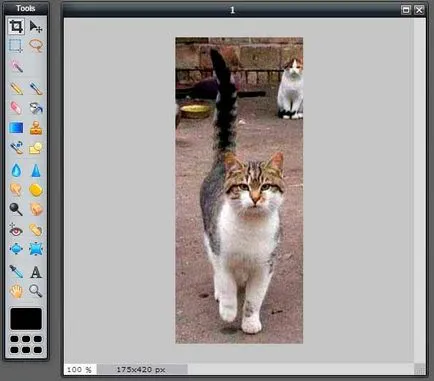The width and height of the screenshot is (434, 381).
Task: Switch to the Brush tool
Action: (36, 88)
